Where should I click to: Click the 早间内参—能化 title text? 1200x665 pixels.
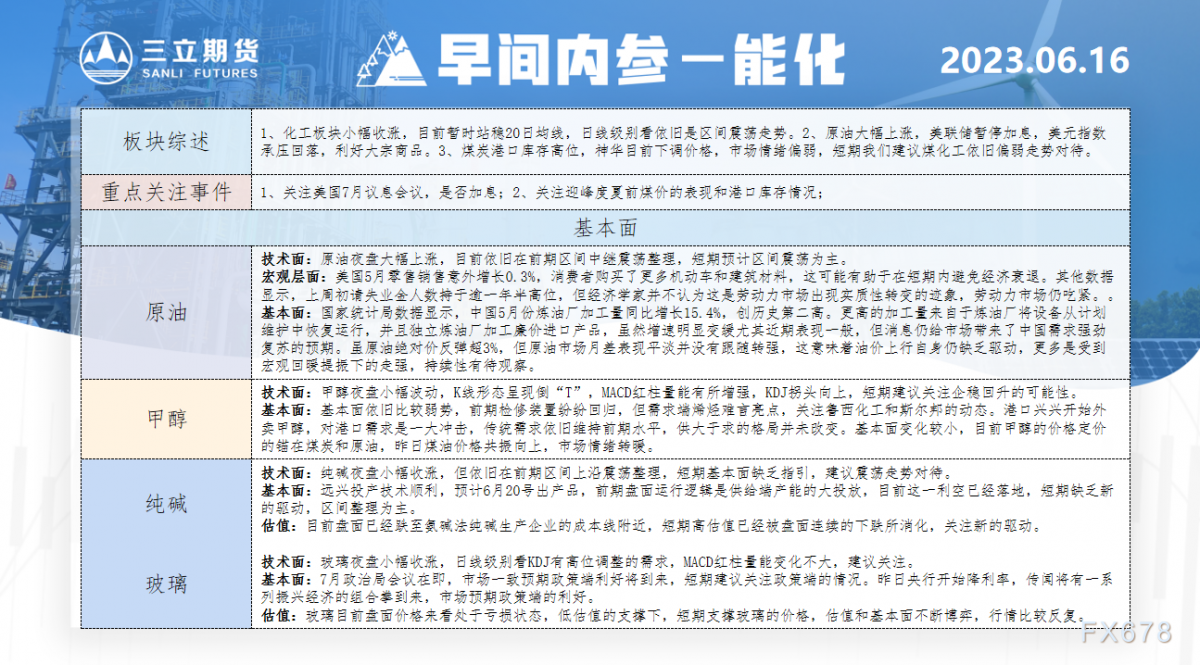[627, 61]
